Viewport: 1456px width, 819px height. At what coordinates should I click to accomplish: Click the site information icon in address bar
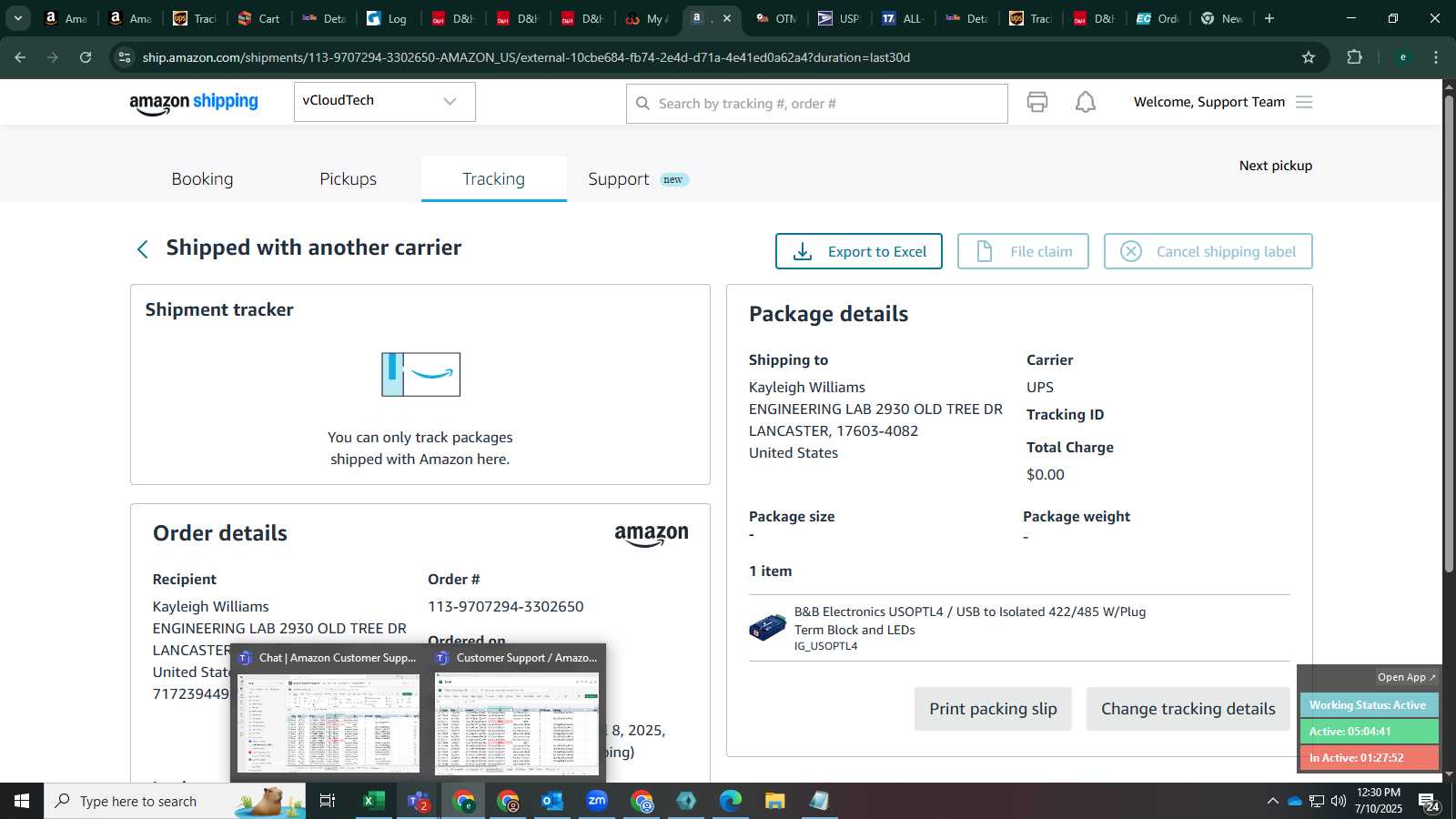125,57
